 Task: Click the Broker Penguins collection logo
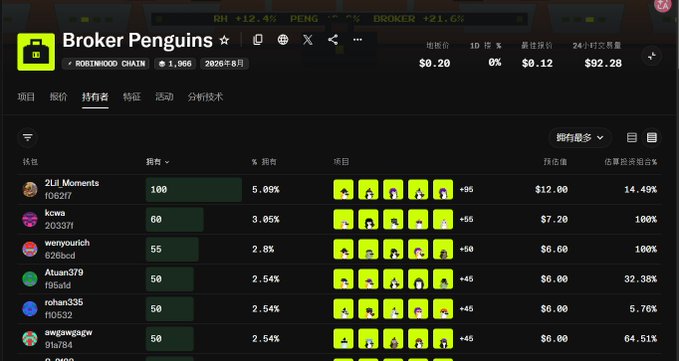tap(36, 52)
